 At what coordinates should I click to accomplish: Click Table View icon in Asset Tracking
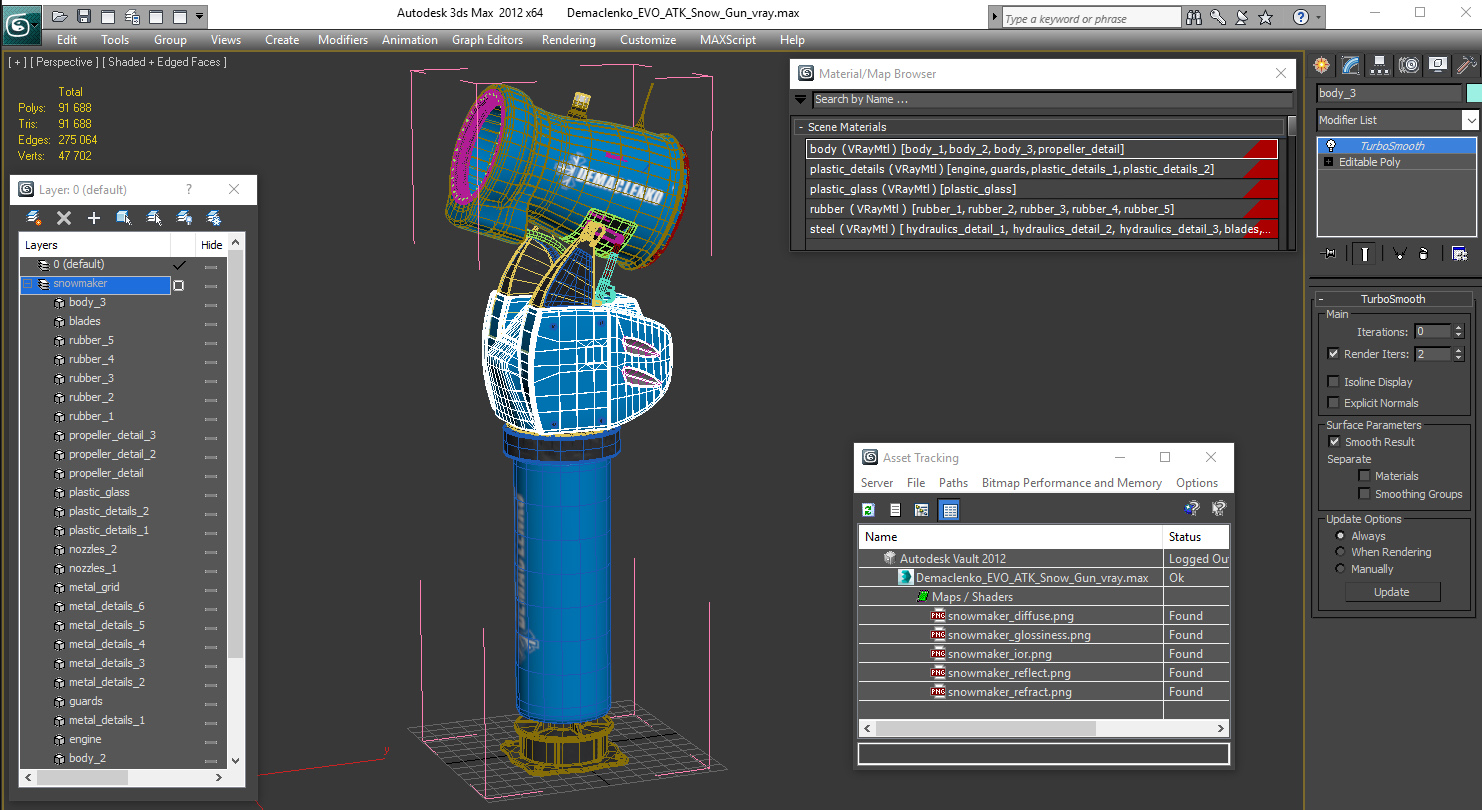pos(949,510)
